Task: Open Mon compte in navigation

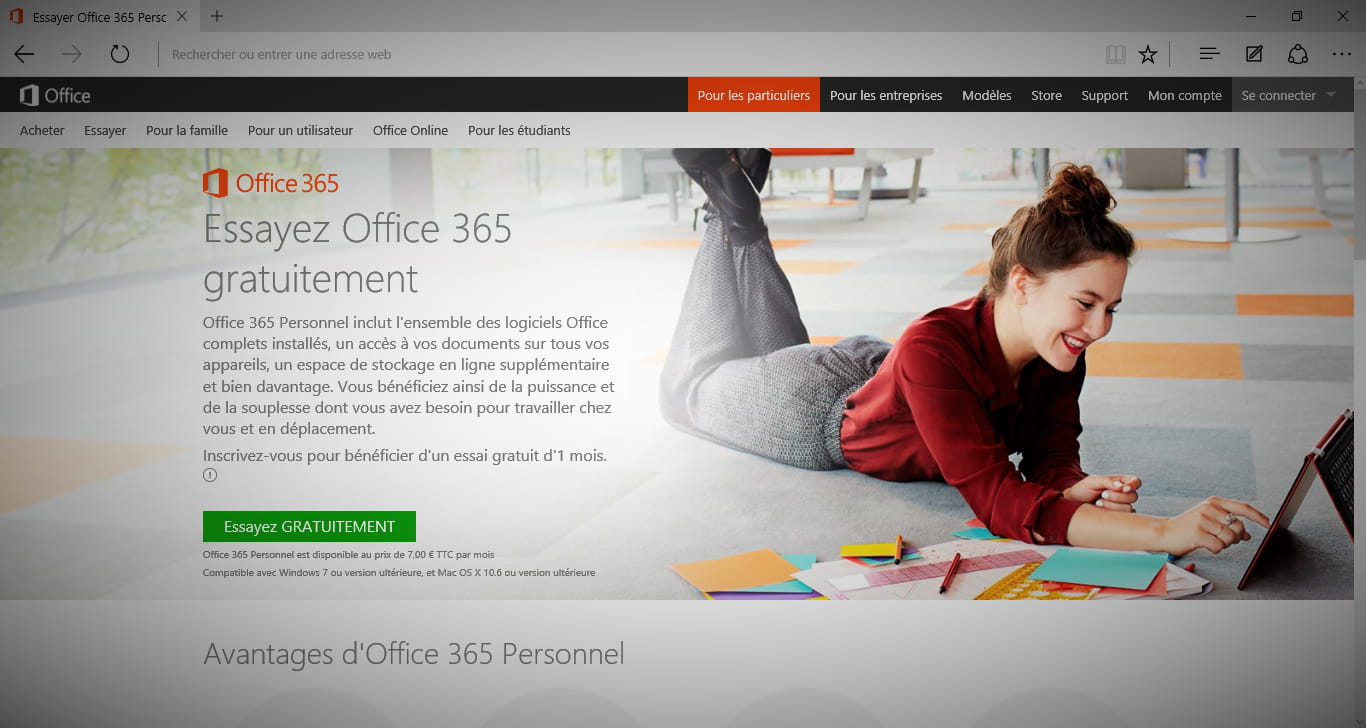Action: [1185, 96]
